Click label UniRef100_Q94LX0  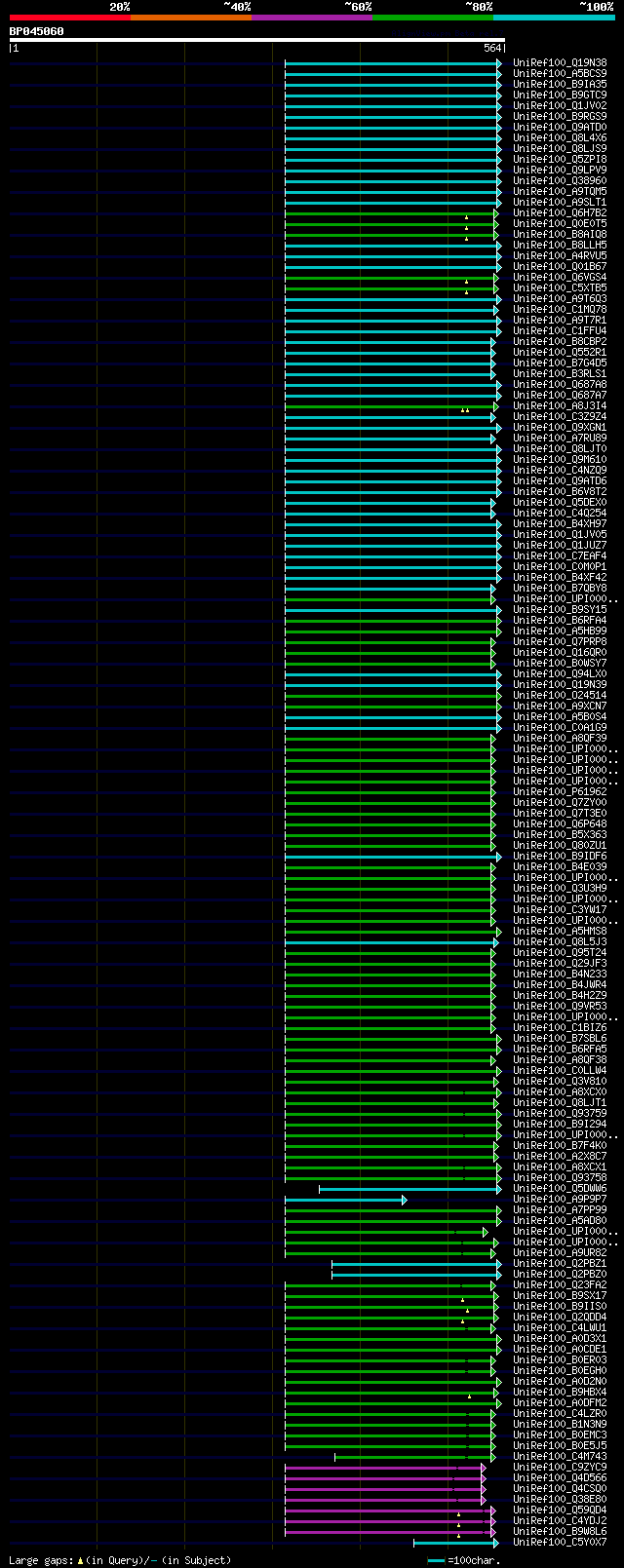click(560, 674)
